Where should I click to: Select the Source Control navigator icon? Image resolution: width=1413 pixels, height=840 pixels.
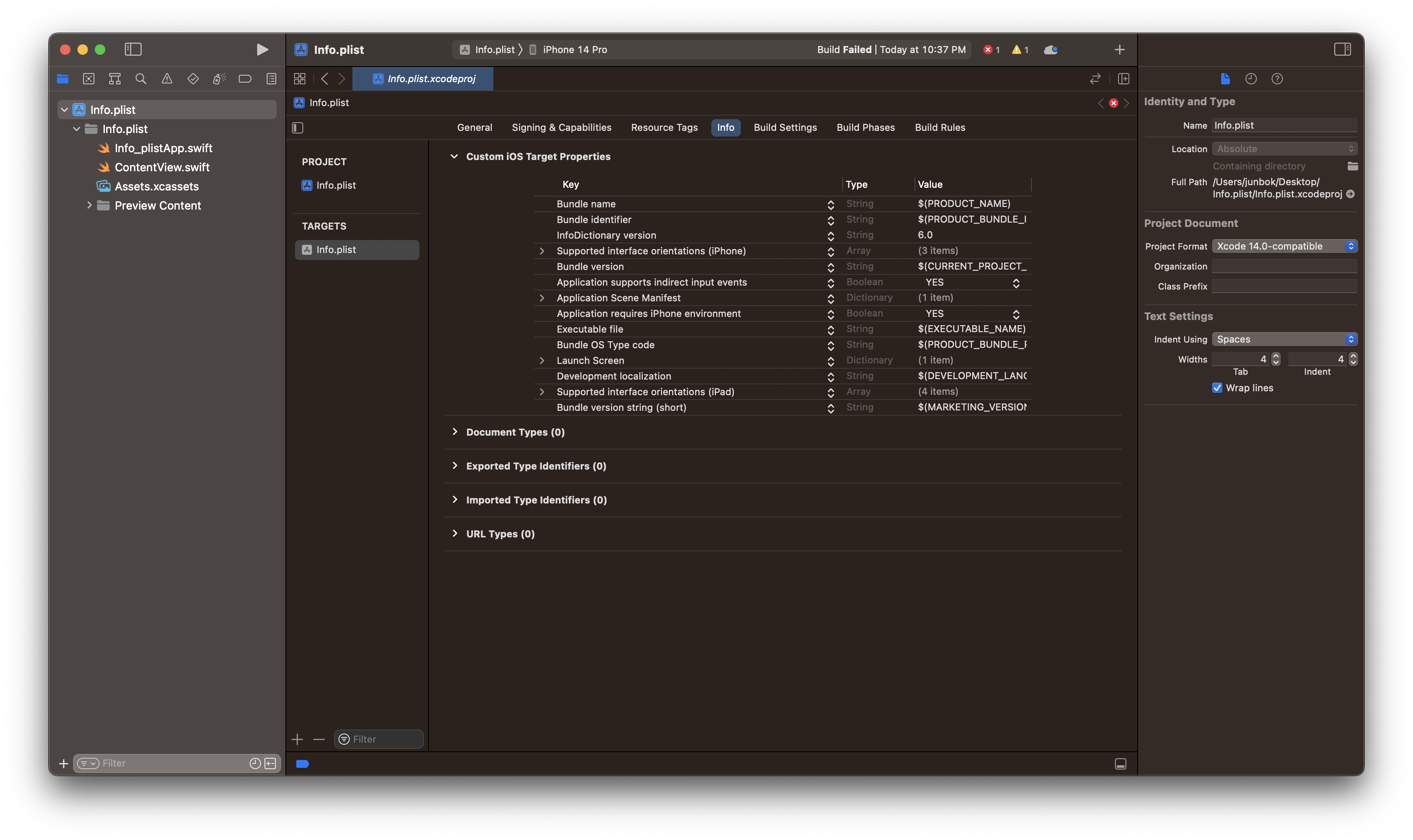point(88,79)
